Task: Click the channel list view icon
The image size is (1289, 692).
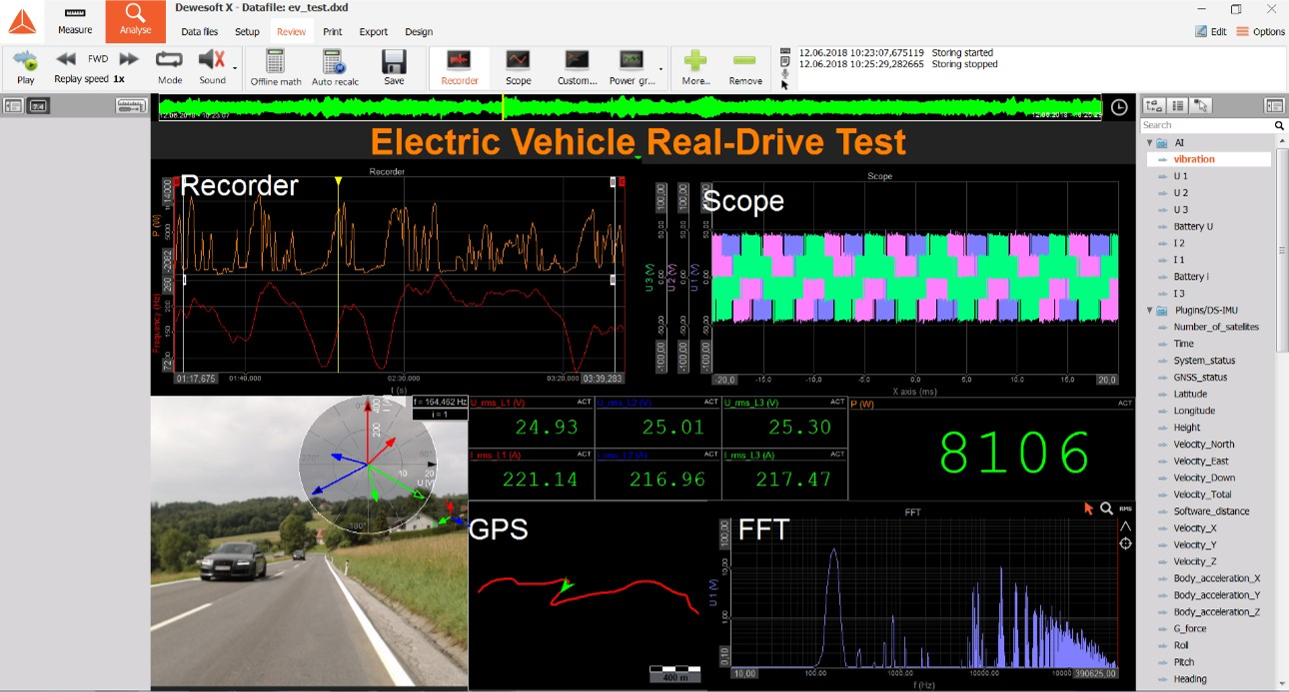Action: [x=1178, y=105]
